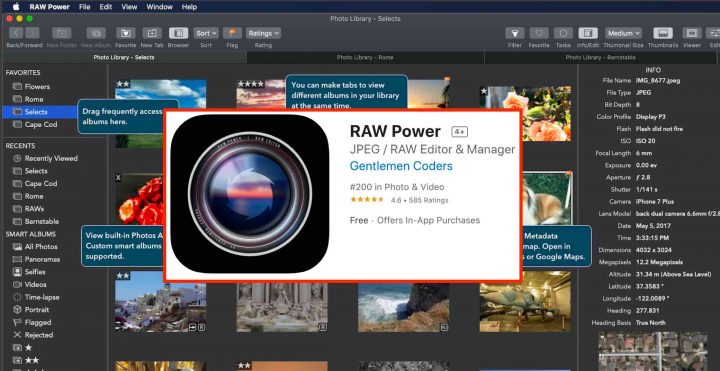Toggle the Info/Edit panel button
The image size is (720, 371).
(x=588, y=33)
